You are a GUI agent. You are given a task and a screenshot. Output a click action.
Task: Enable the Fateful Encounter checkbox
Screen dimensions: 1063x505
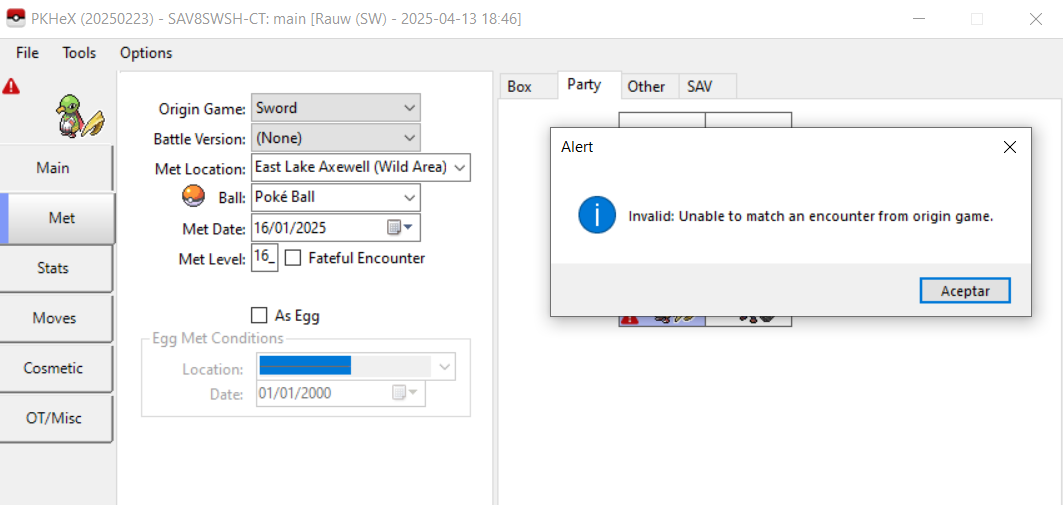(293, 258)
